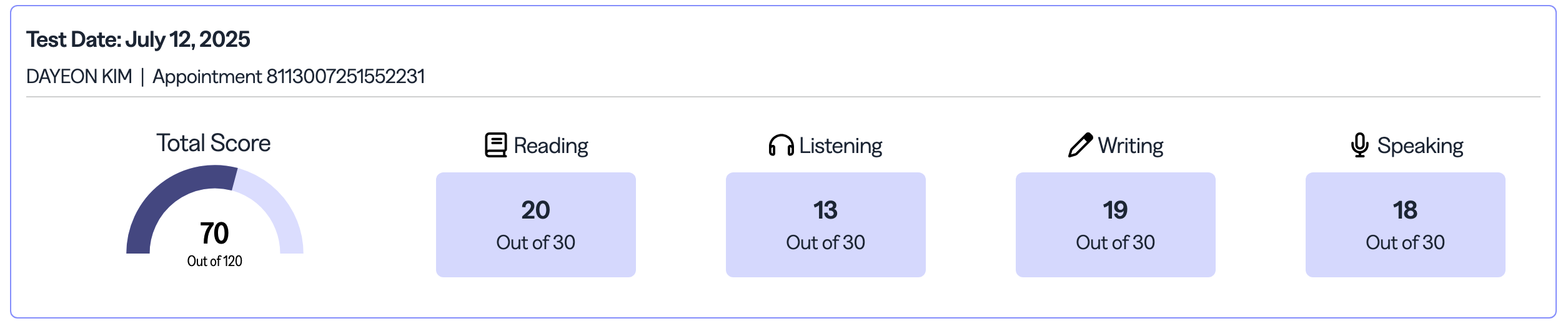Screen dimensions: 1568x326
Task: Open the Writing score box showing 19
Action: click(x=1115, y=225)
